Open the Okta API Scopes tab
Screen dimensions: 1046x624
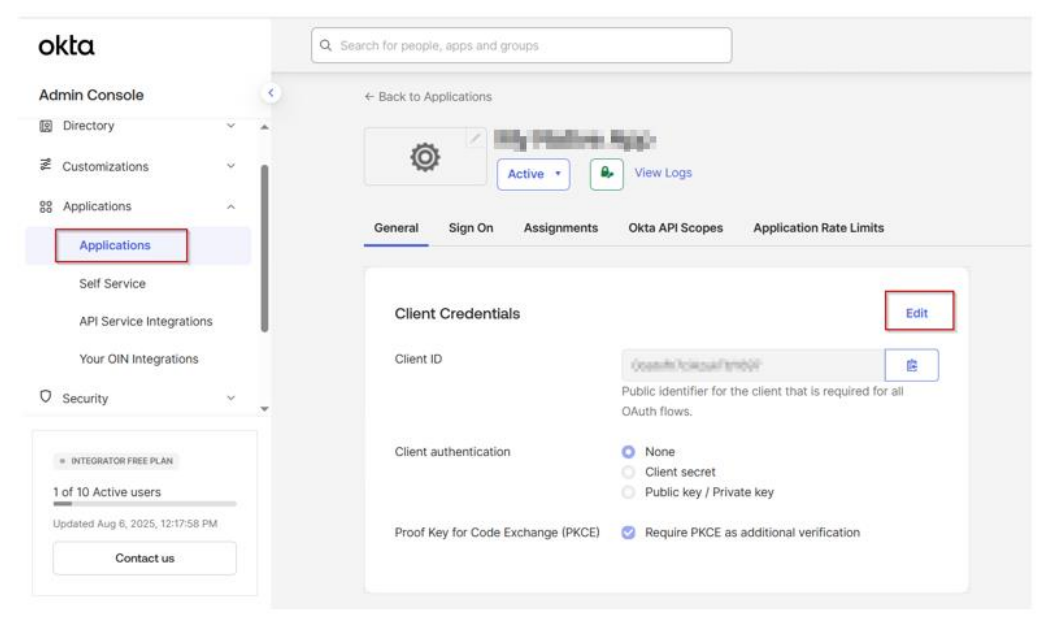675,228
